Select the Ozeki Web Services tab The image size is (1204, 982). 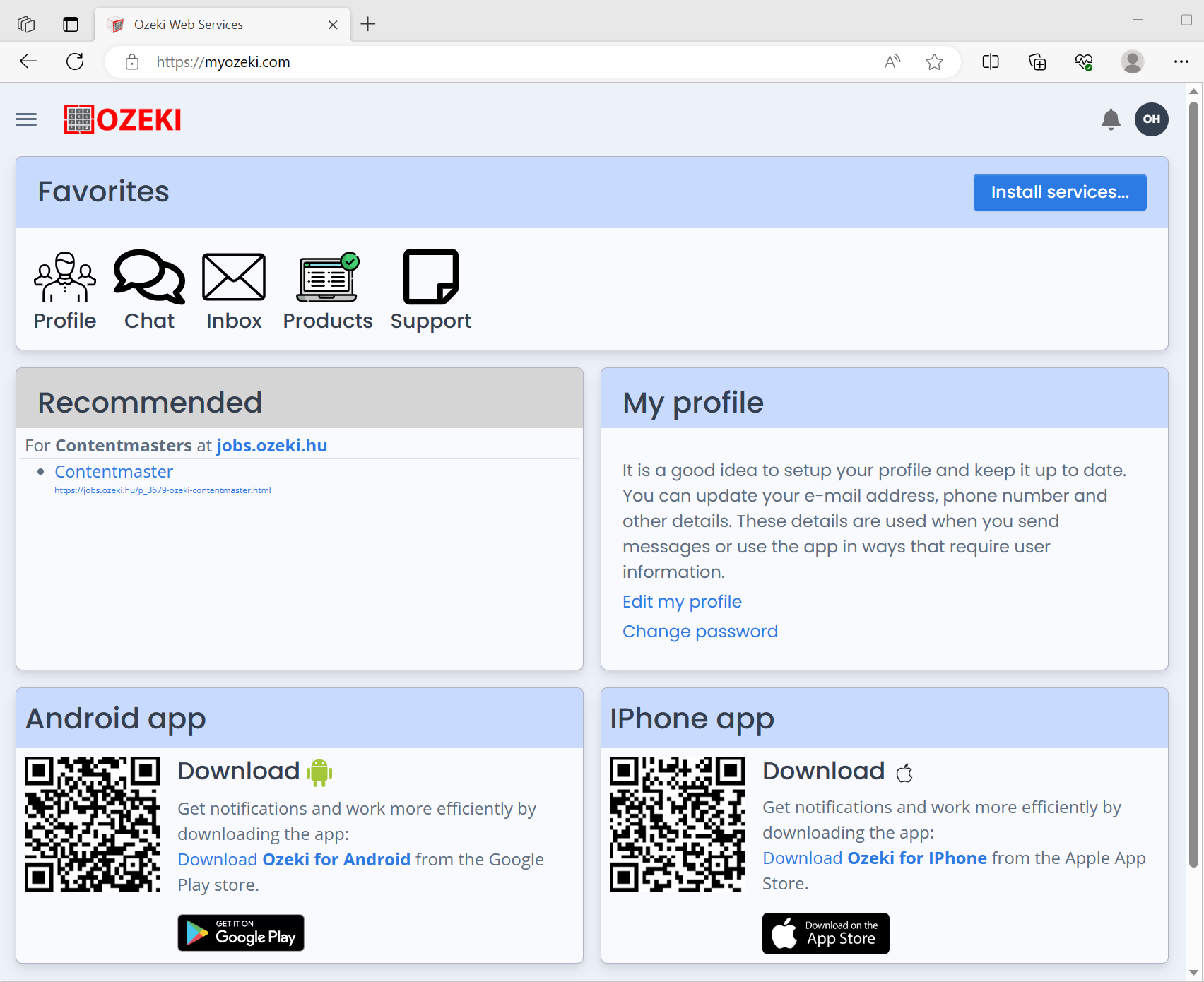coord(223,24)
